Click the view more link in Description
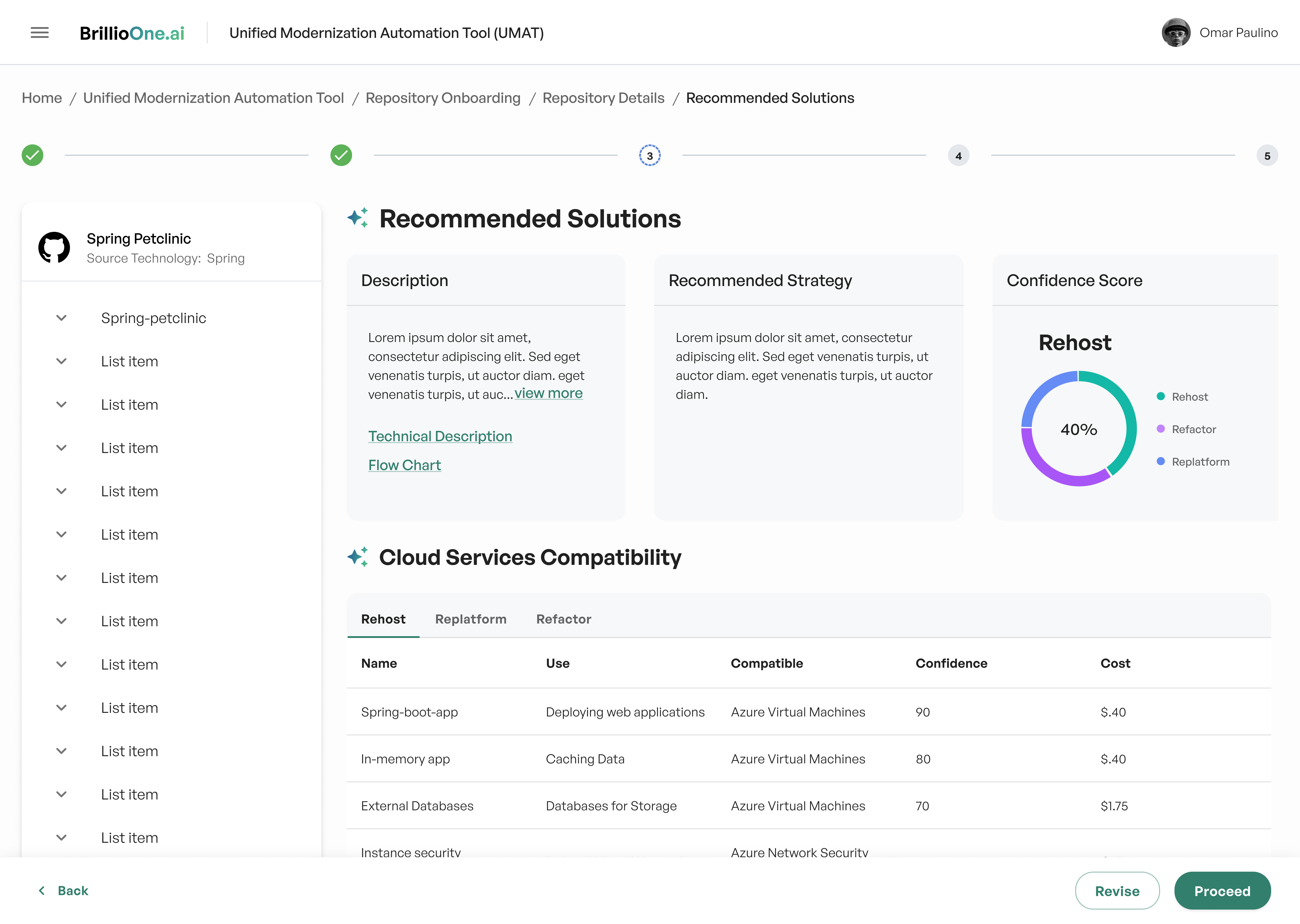1300x924 pixels. [x=549, y=393]
